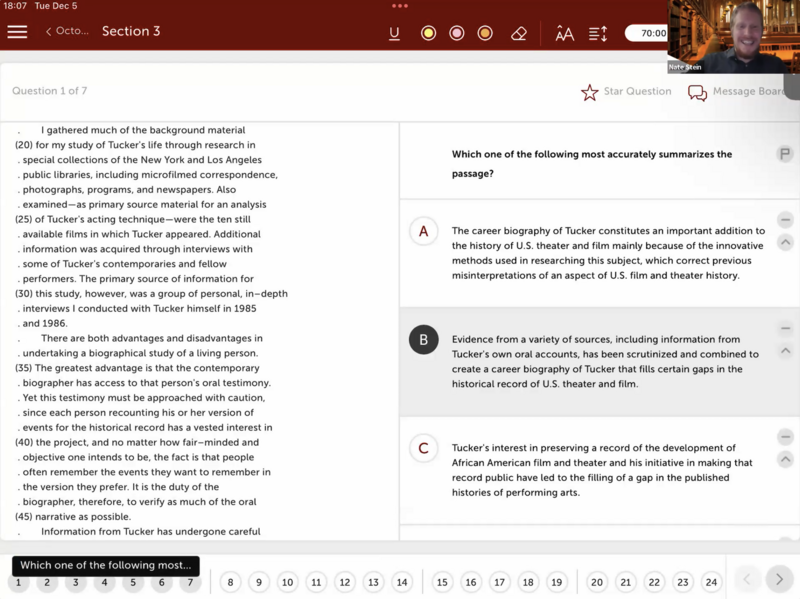
Task: Select answer choice B
Action: [x=423, y=340]
